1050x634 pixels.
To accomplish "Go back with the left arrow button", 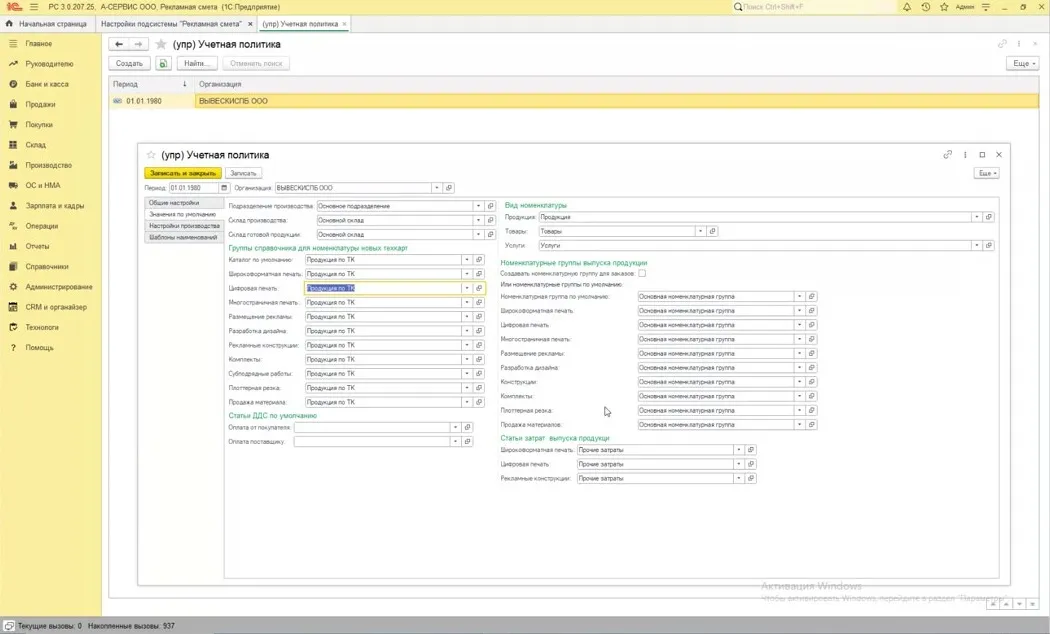I will point(119,44).
